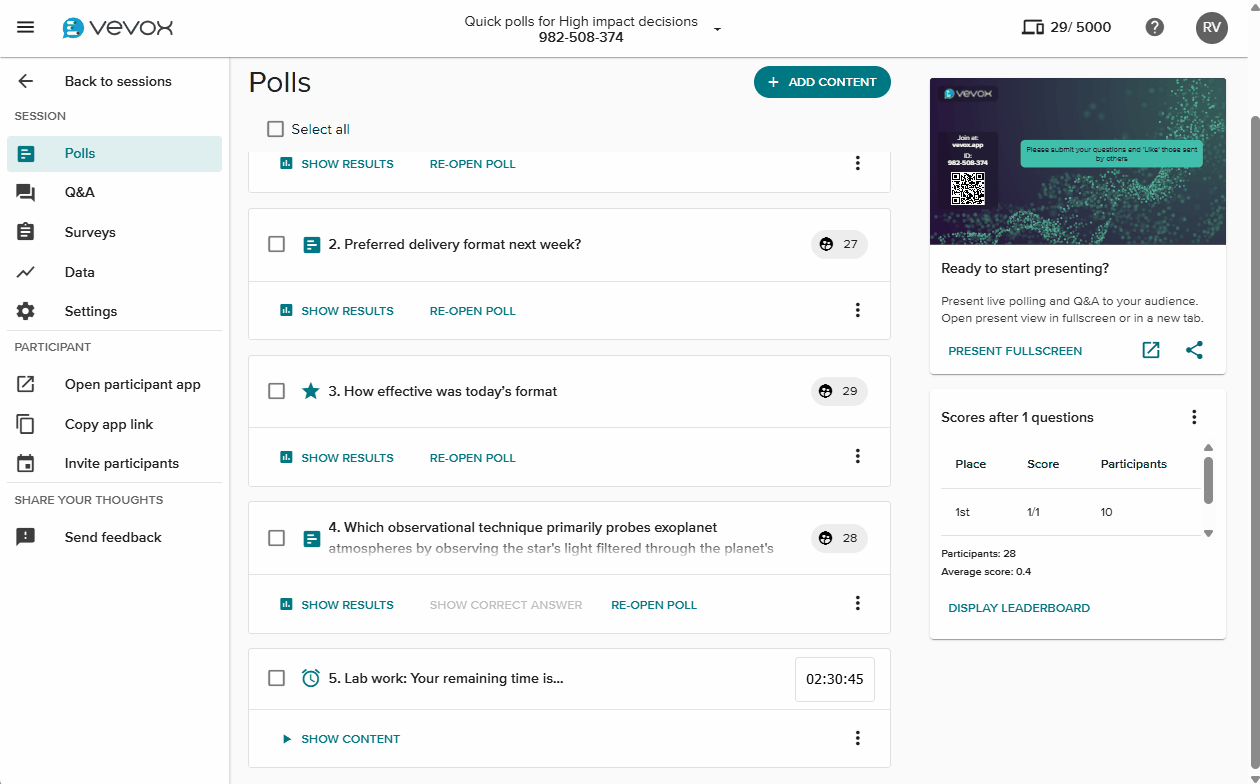Tick the Select all checkbox
Screen dimensions: 1260x784
(x=276, y=129)
